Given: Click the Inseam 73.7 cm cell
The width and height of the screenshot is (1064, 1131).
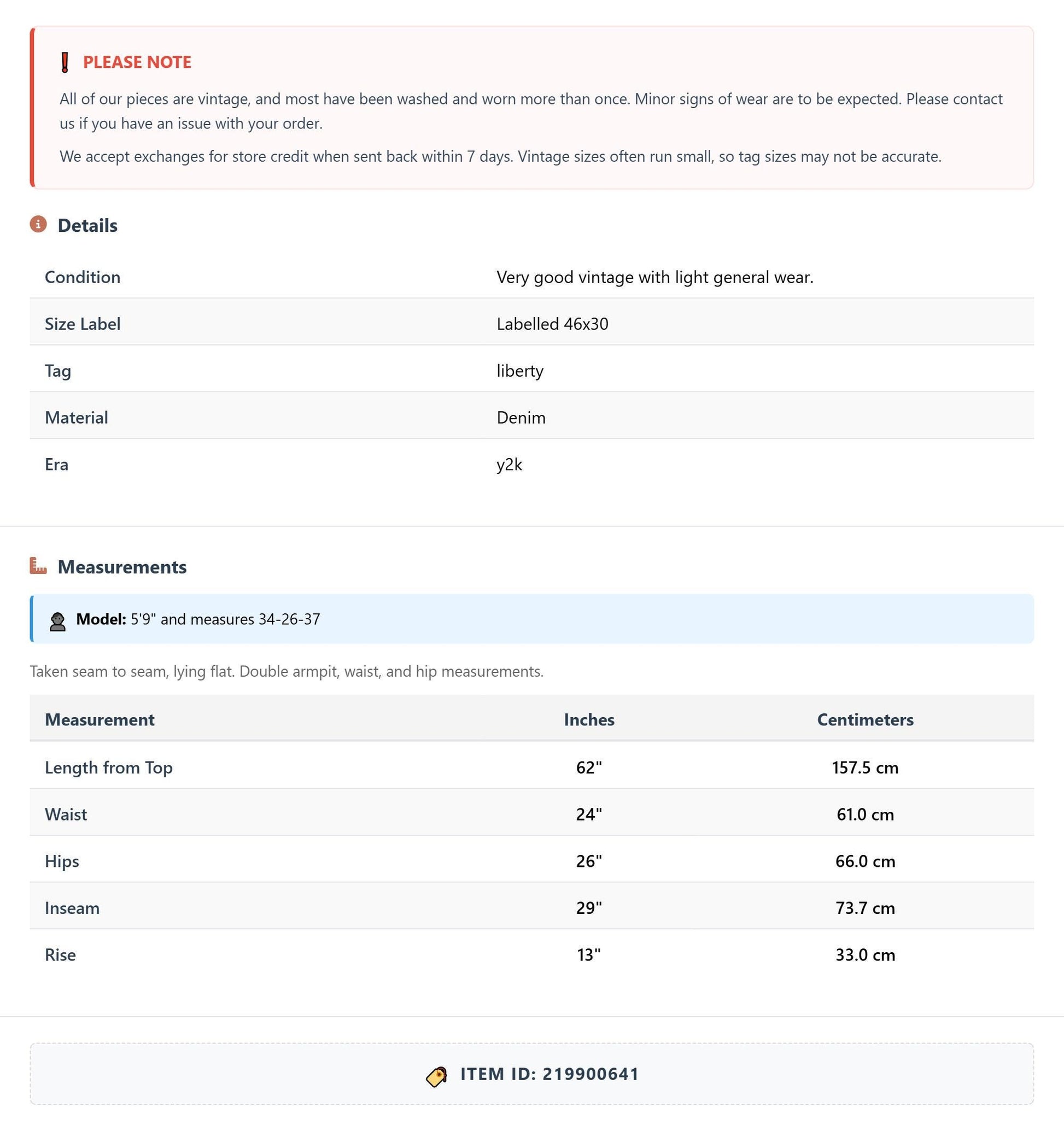Looking at the screenshot, I should point(865,908).
